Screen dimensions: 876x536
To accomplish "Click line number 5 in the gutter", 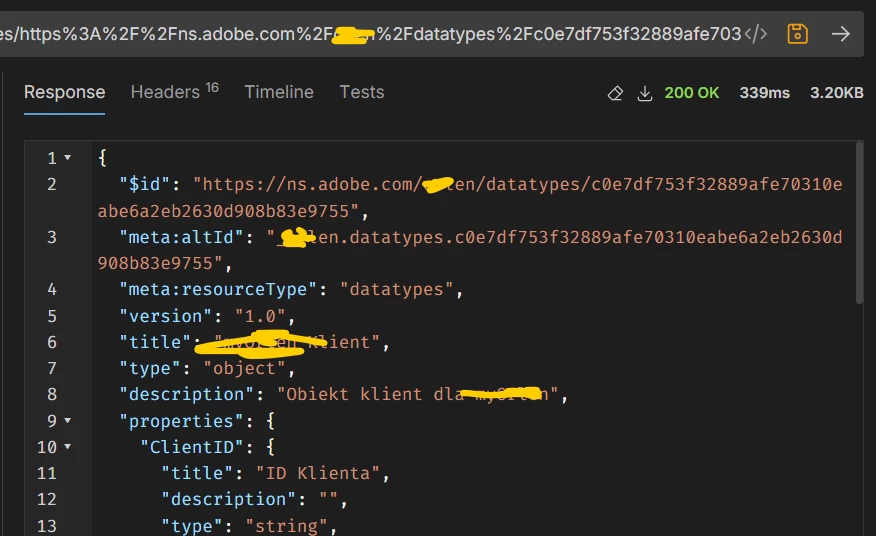I will pos(52,316).
